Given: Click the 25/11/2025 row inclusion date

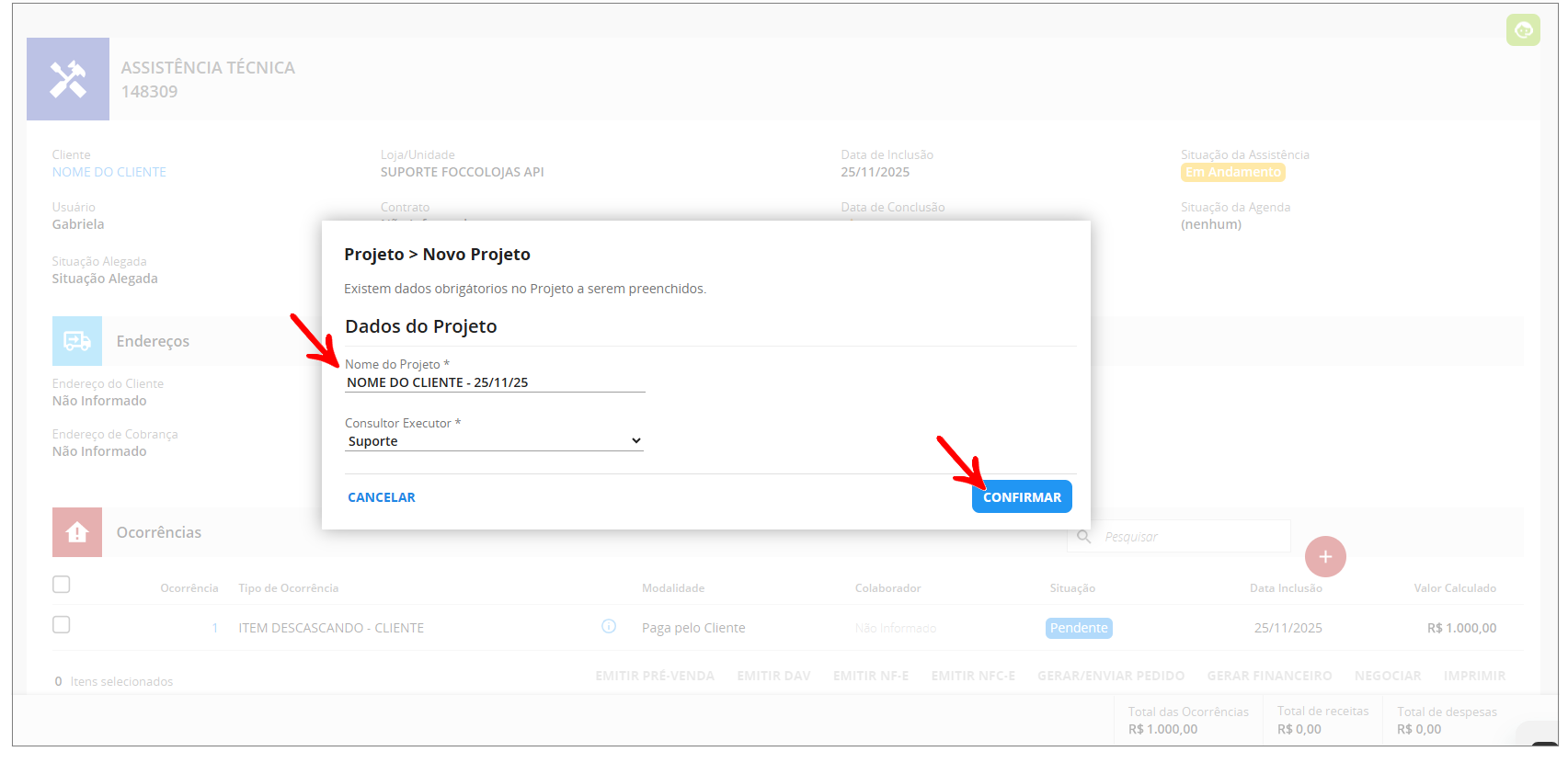Looking at the screenshot, I should (x=1288, y=628).
